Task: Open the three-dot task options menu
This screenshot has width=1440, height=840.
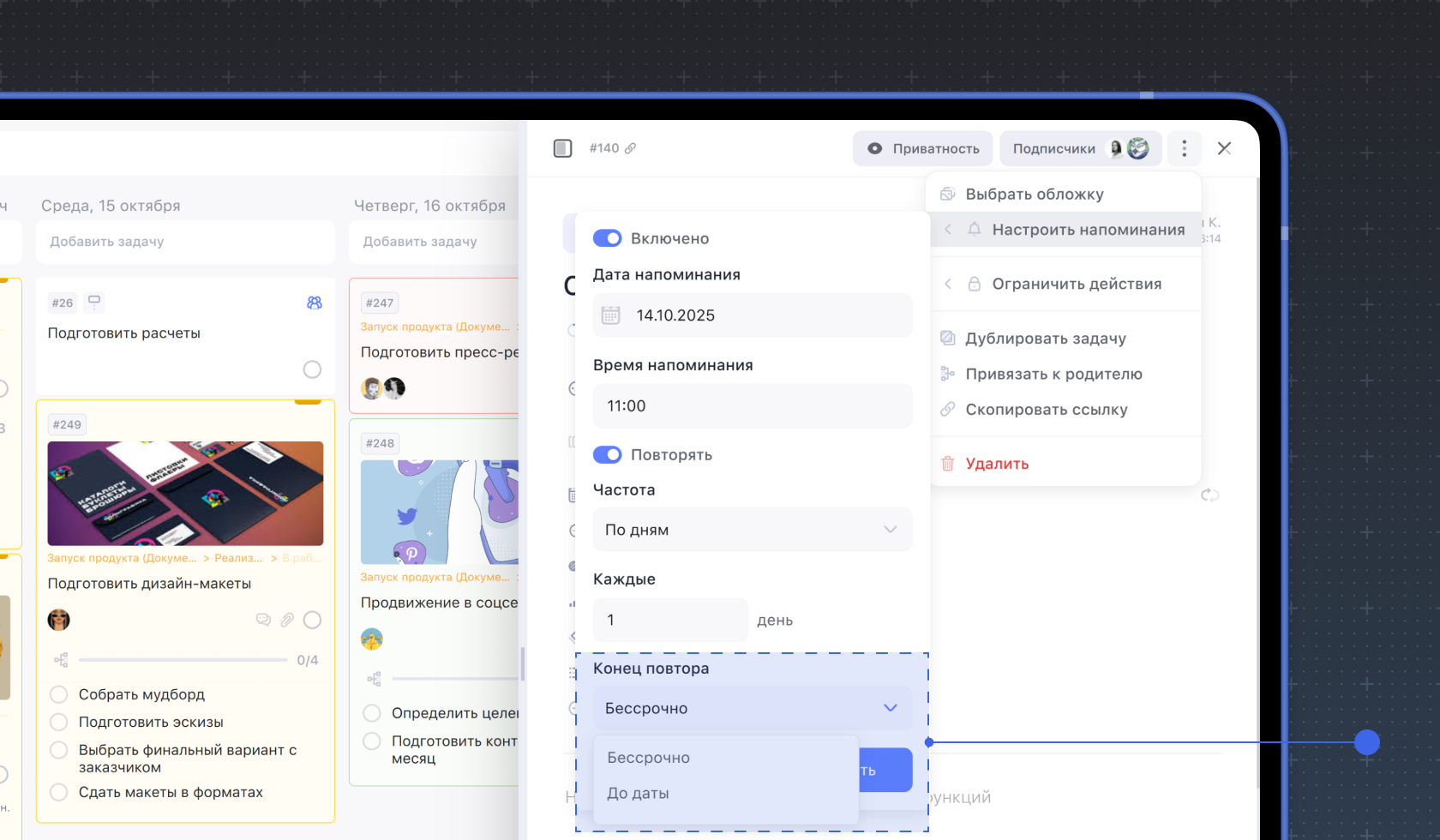Action: pyautogui.click(x=1184, y=148)
